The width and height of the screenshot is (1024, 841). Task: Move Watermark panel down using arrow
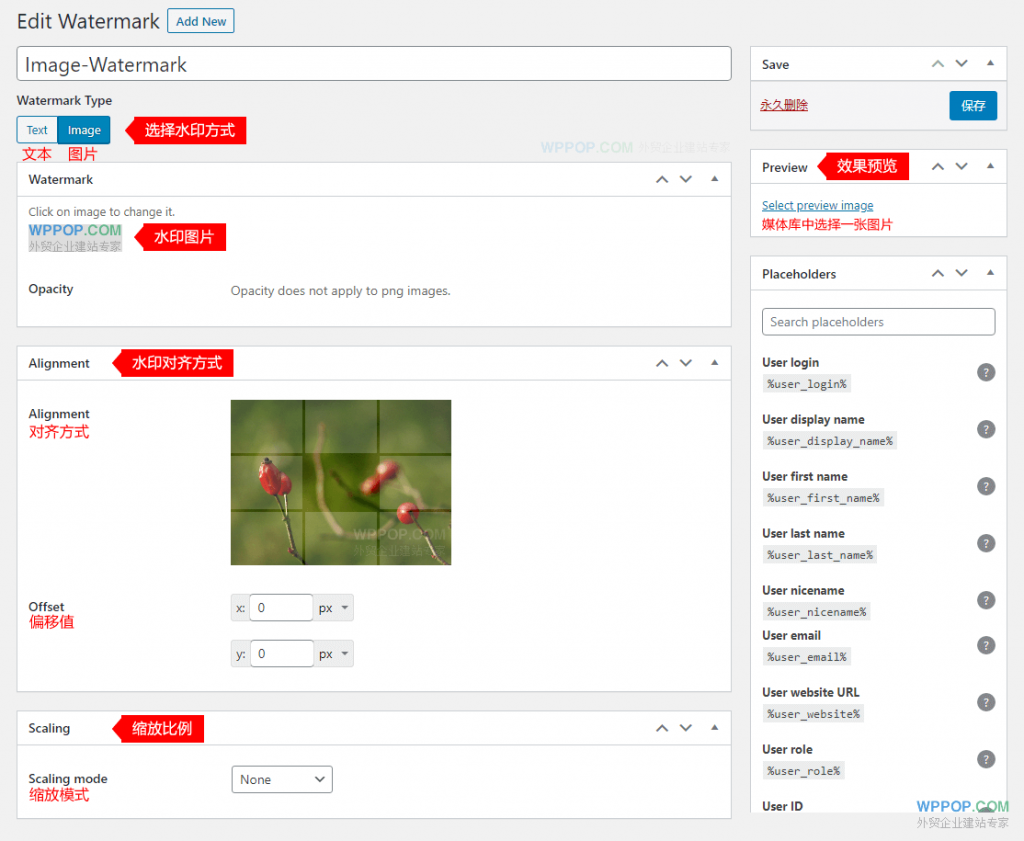pyautogui.click(x=686, y=180)
